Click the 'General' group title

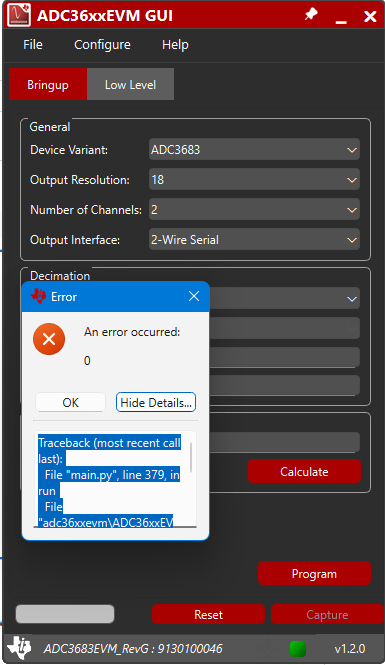point(50,127)
